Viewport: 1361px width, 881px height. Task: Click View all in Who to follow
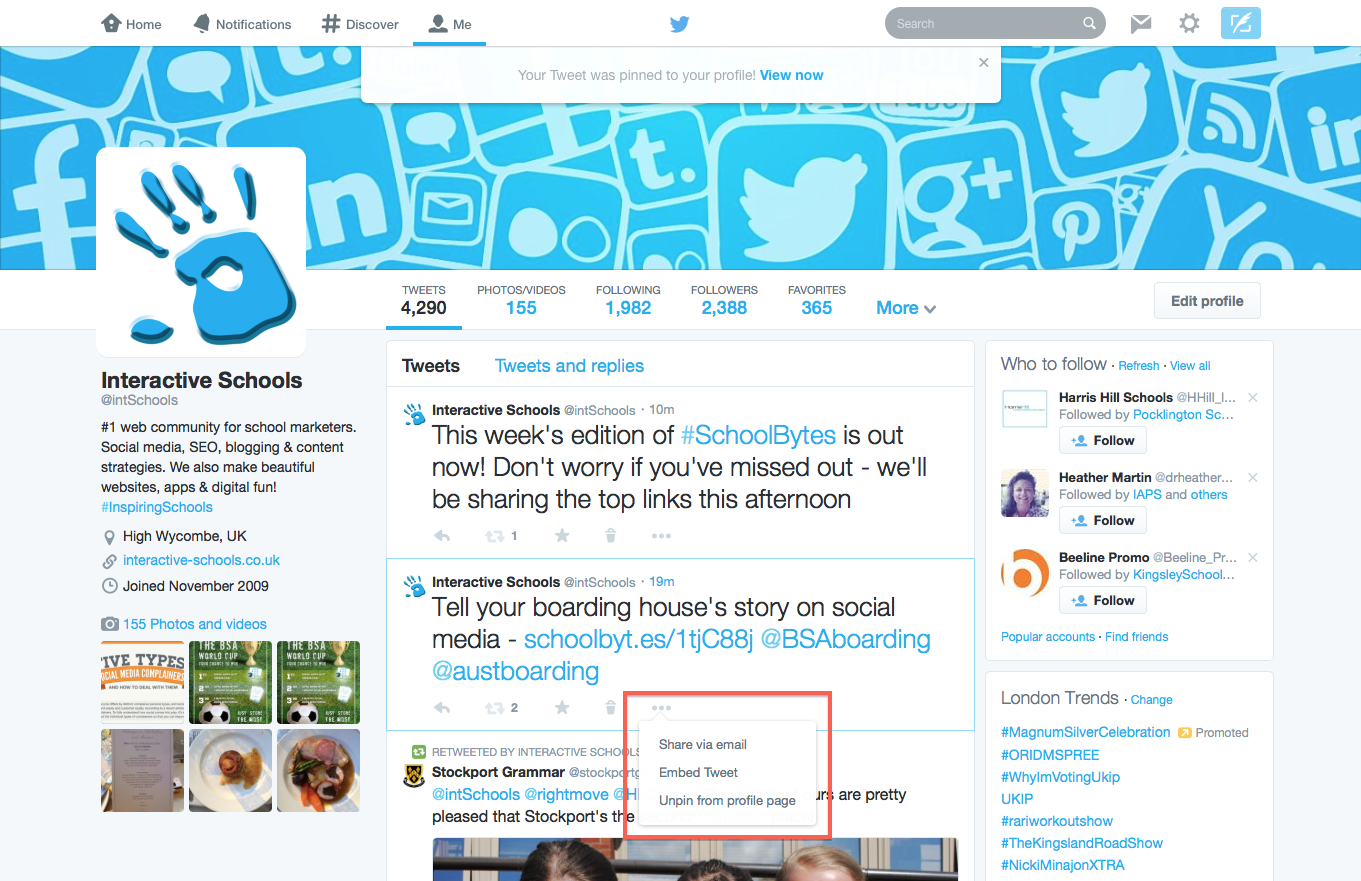click(1190, 366)
